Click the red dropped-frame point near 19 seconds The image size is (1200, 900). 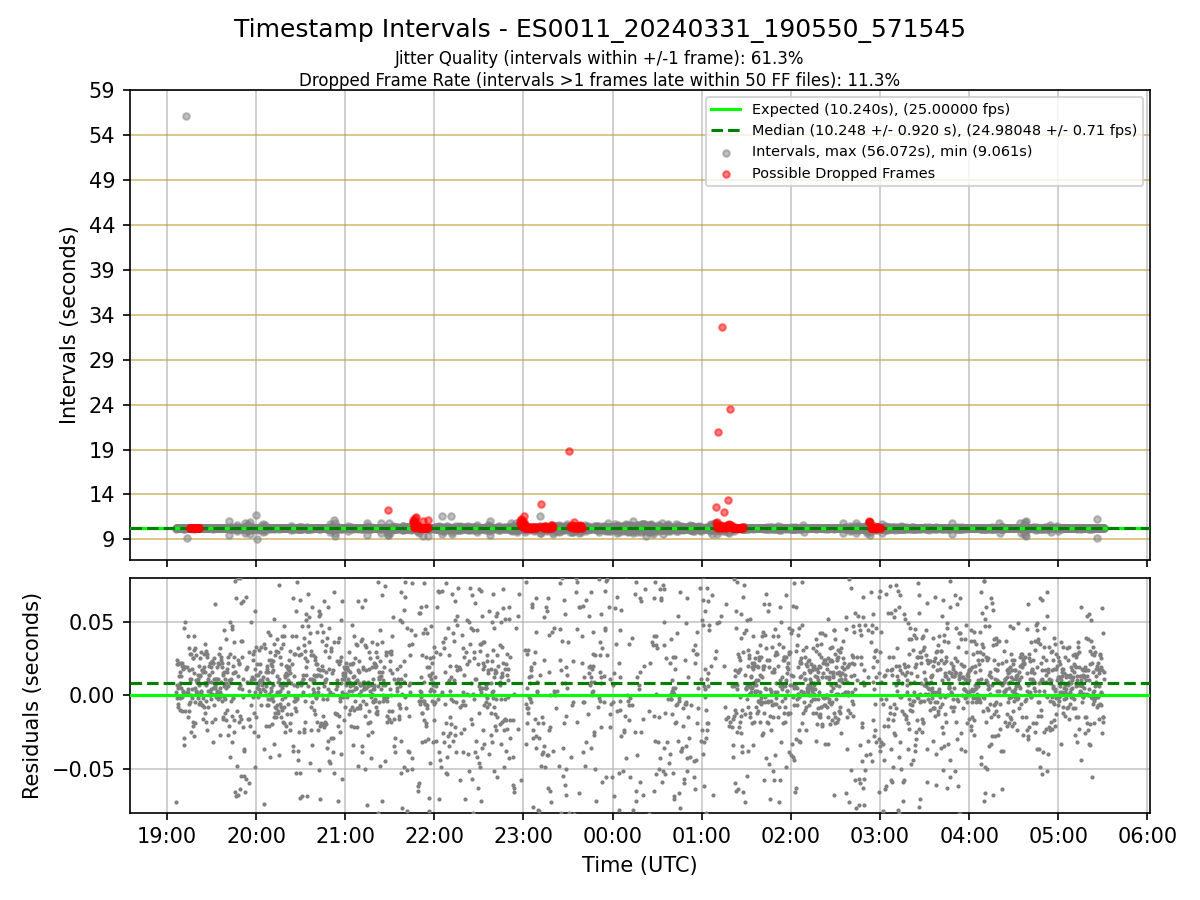(569, 451)
